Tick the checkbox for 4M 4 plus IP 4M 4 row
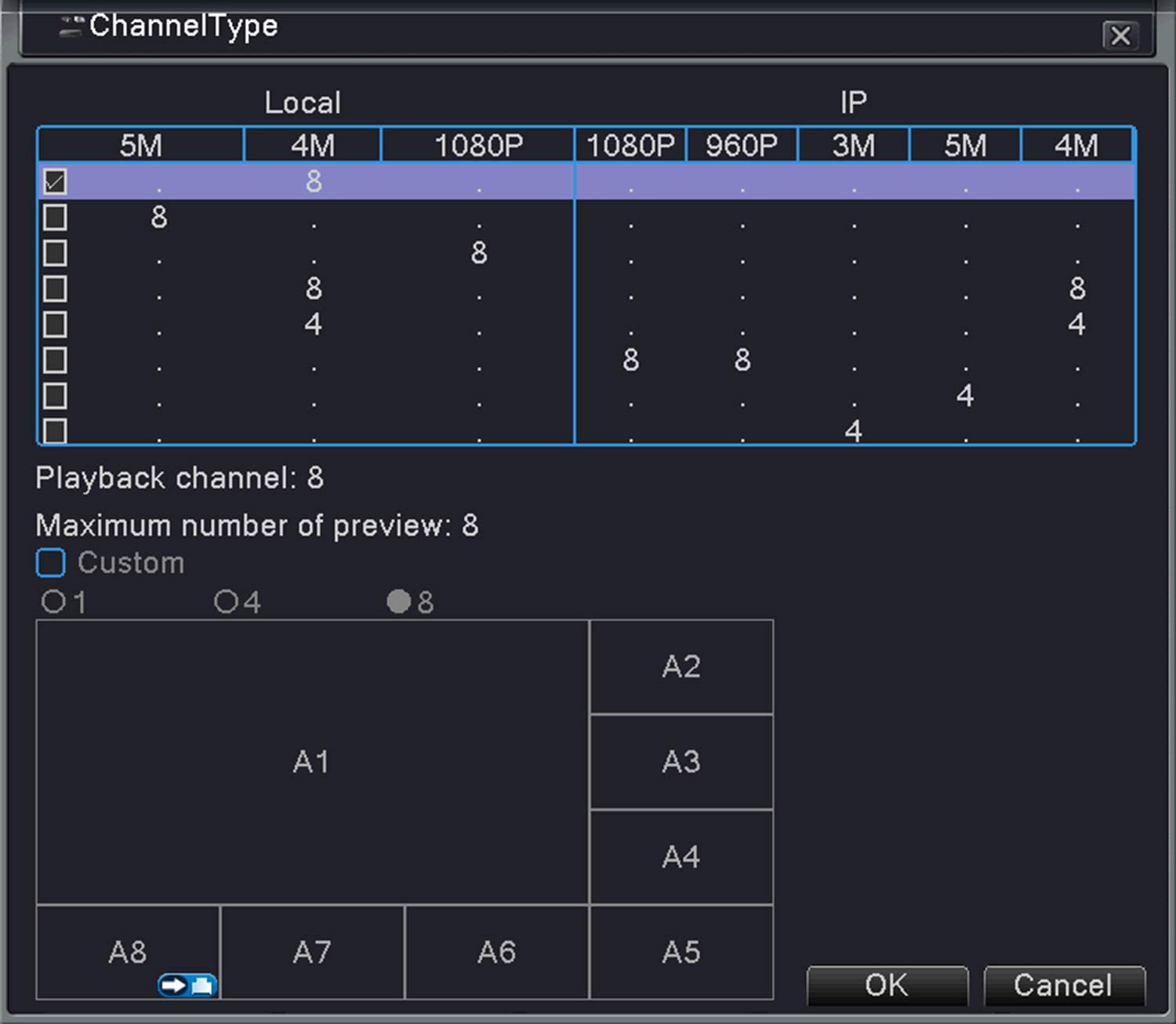 [x=55, y=325]
